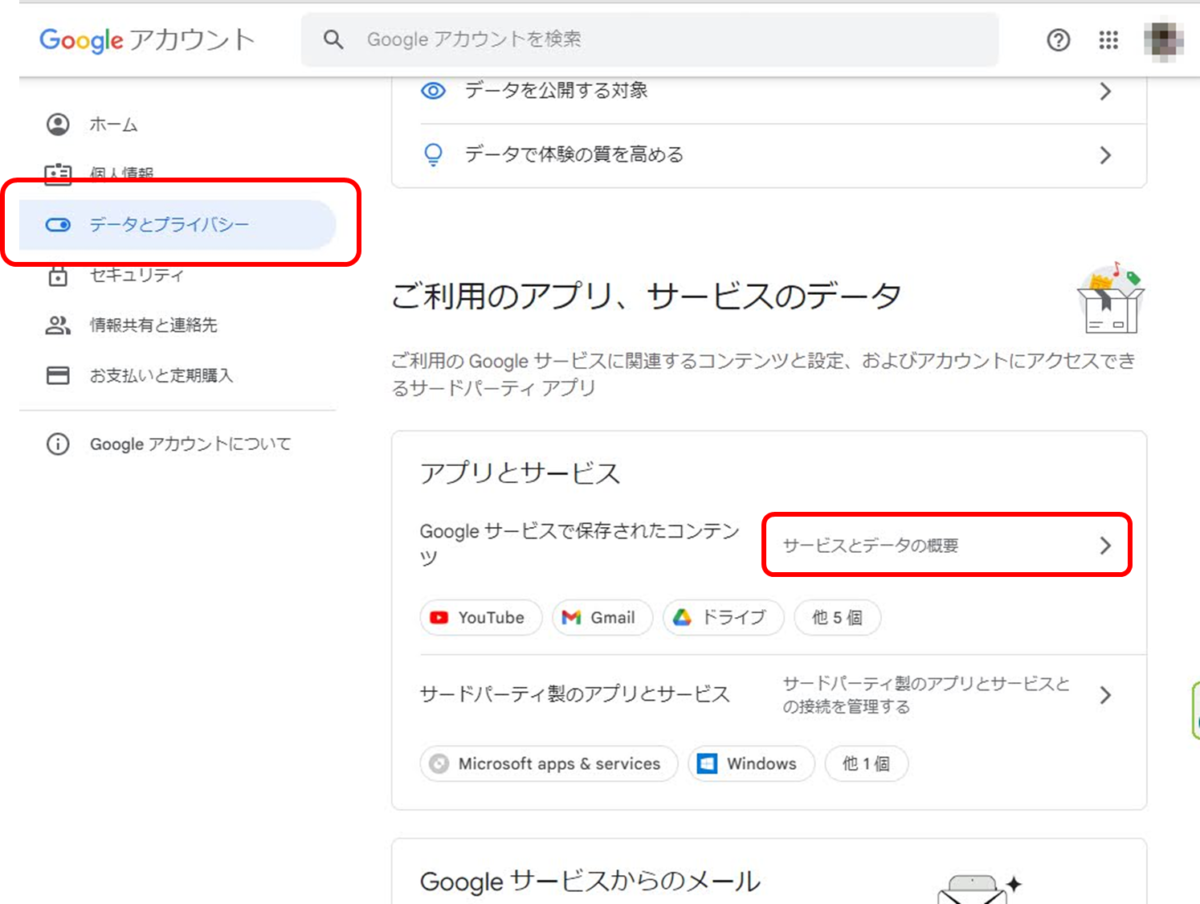Show the 他 5 個 services chip
The image size is (1200, 904).
click(837, 618)
